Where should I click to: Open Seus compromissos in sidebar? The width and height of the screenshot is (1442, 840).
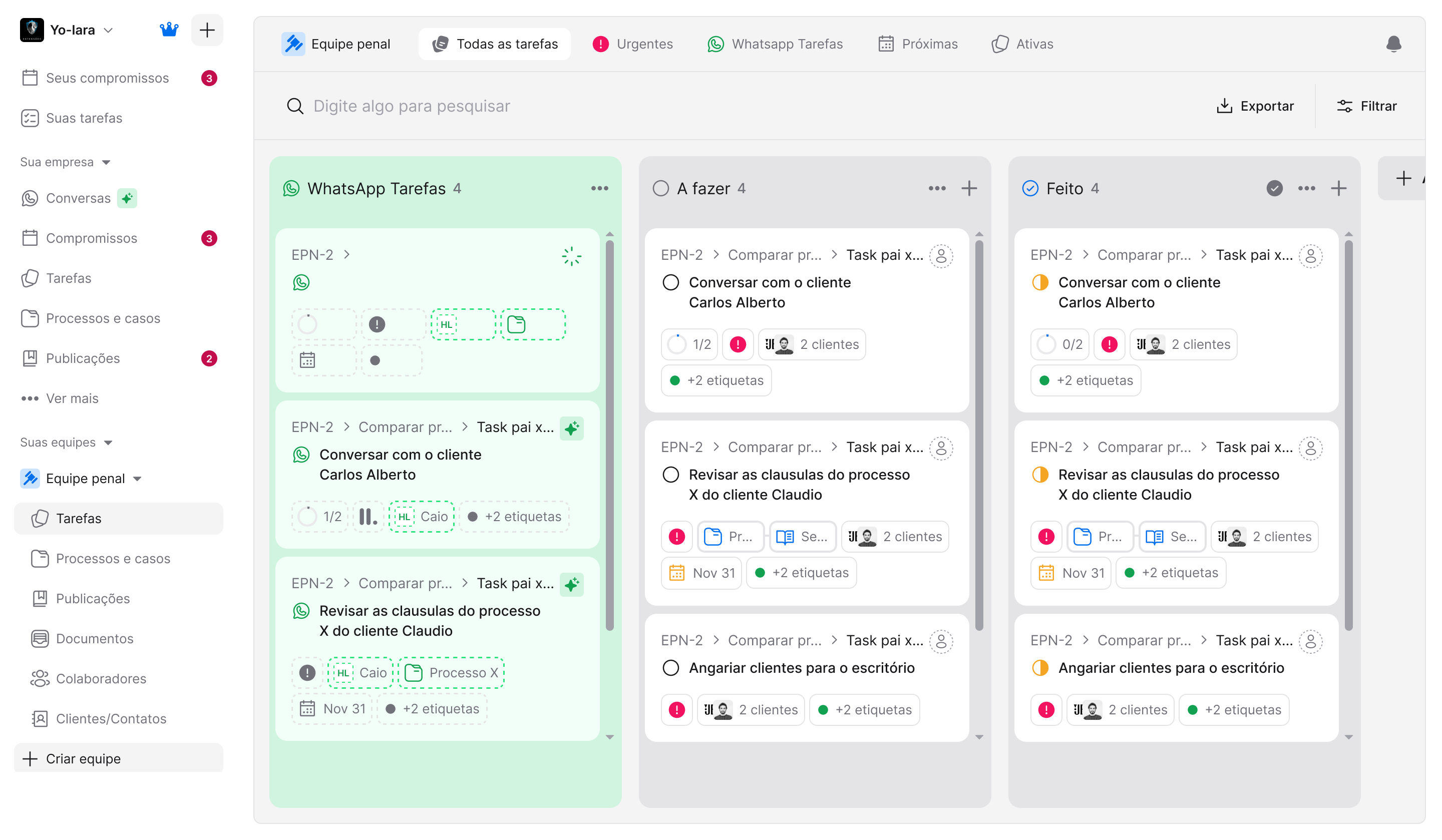(119, 78)
